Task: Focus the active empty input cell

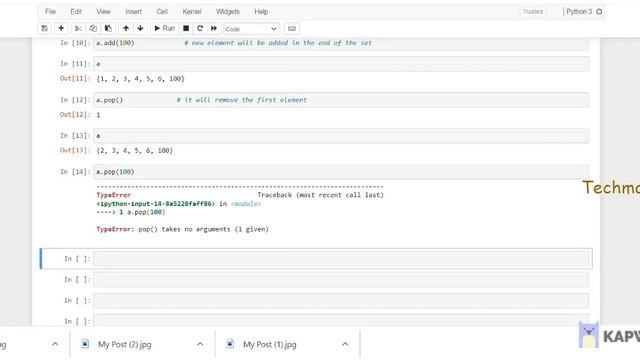Action: pos(341,259)
